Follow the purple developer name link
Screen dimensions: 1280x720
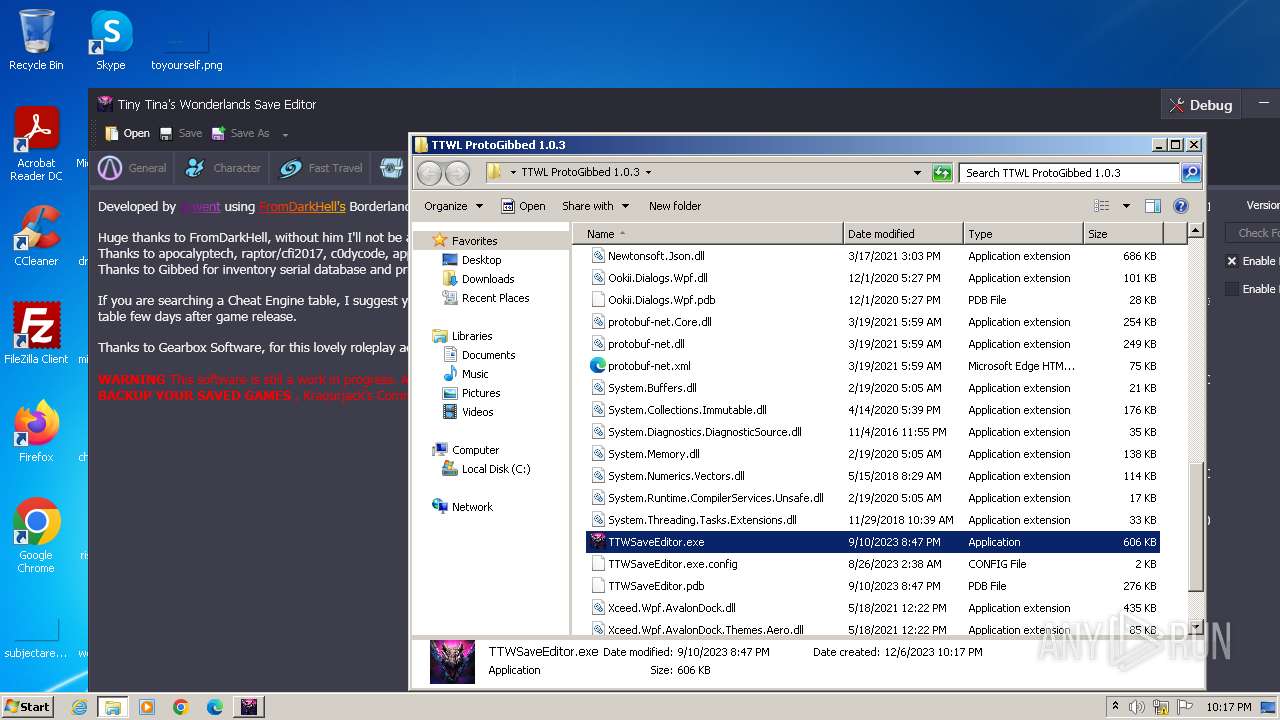tap(200, 206)
